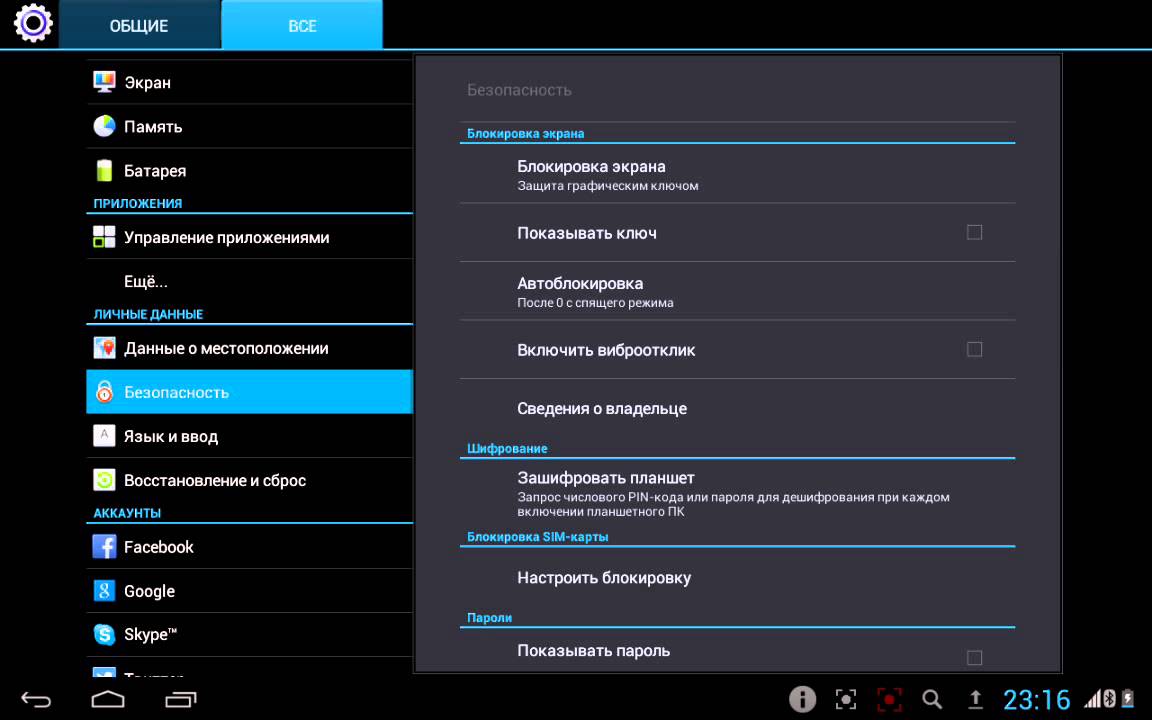Tap the Восстановление и сброс icon

[104, 480]
